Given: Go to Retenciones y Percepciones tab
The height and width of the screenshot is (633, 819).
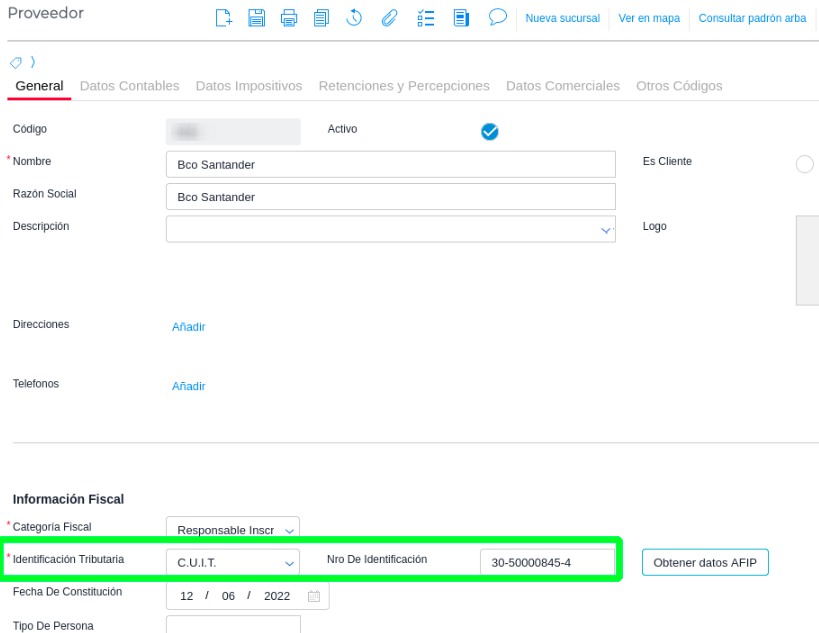Looking at the screenshot, I should pos(404,86).
